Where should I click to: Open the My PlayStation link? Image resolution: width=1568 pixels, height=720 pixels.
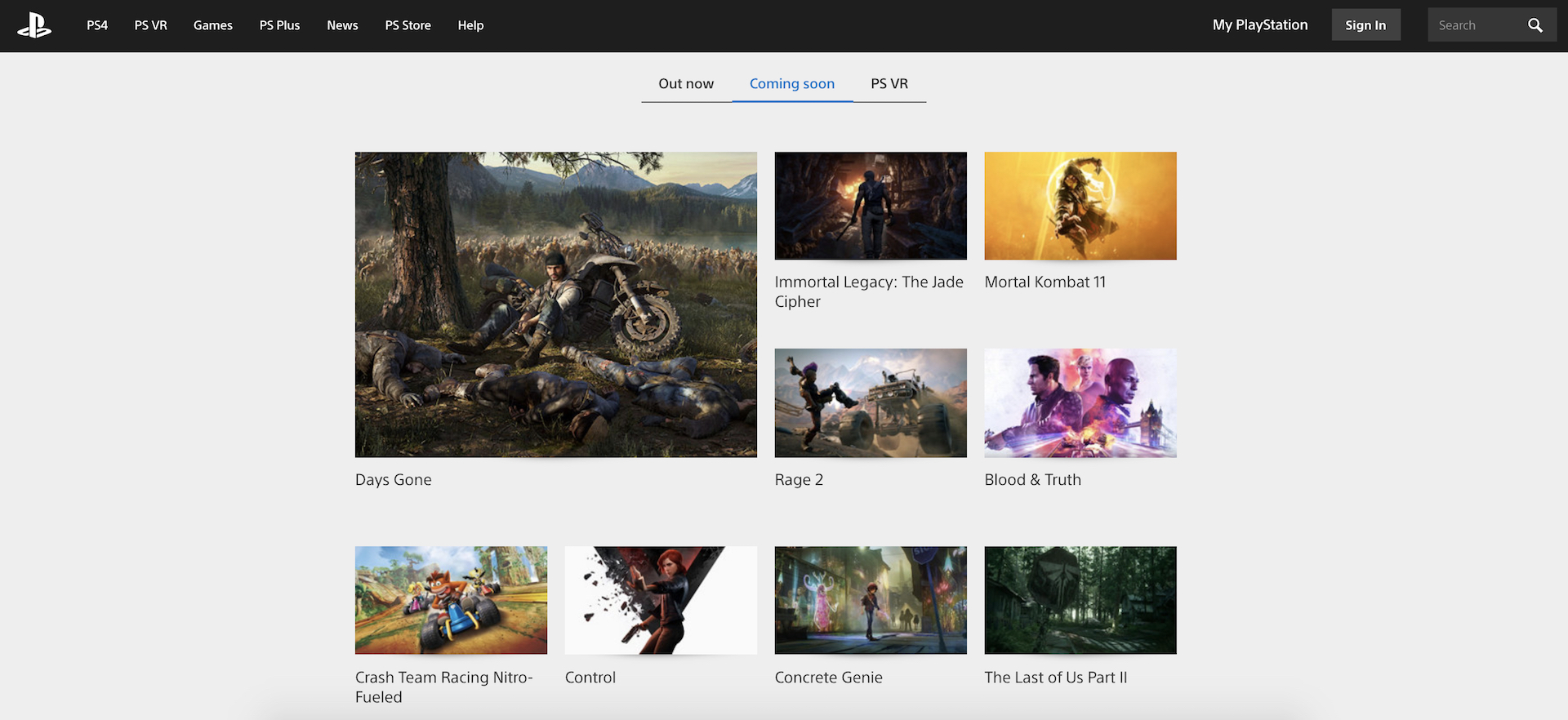[1259, 25]
